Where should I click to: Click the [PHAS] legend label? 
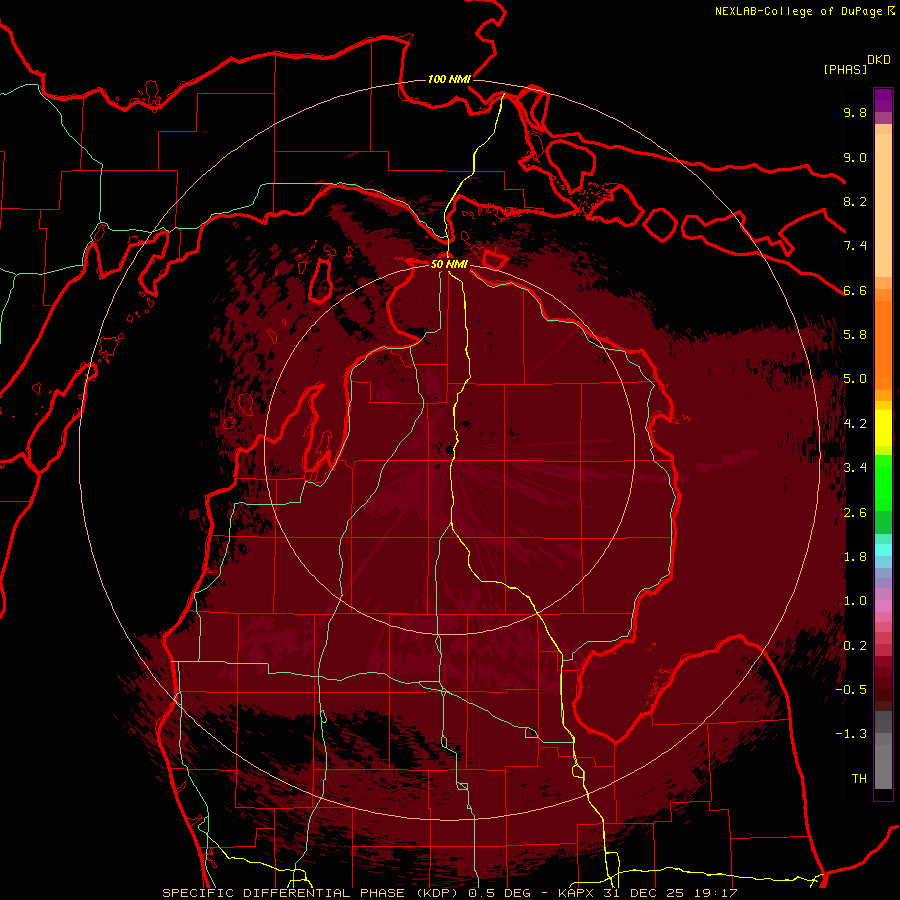click(845, 69)
